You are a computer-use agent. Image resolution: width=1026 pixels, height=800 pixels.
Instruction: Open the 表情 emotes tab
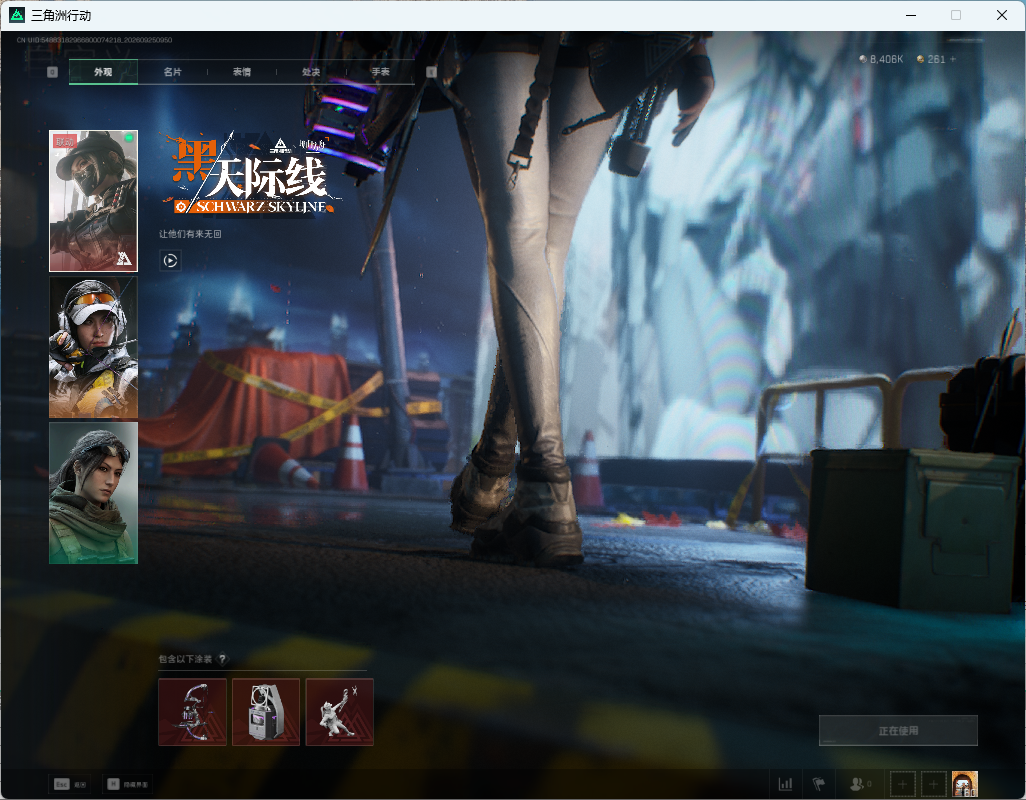pyautogui.click(x=242, y=72)
